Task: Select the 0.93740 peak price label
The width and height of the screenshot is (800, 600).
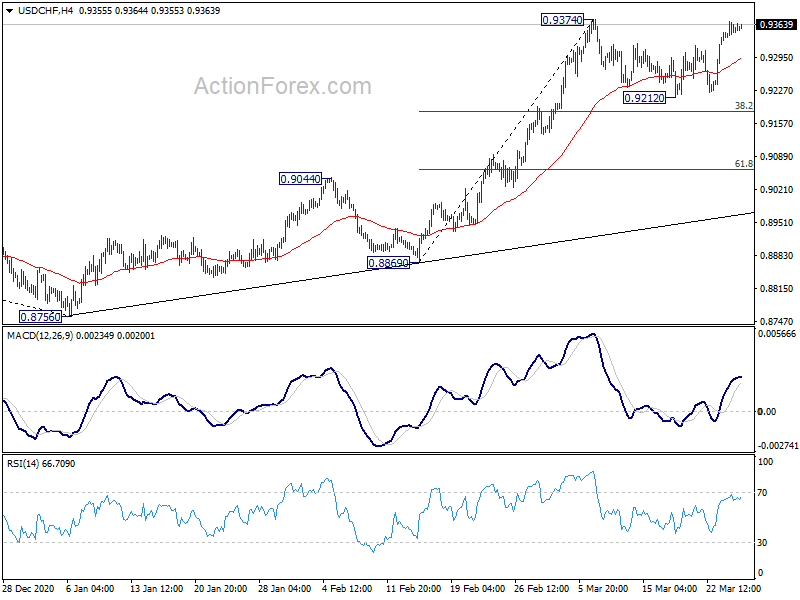Action: point(562,20)
